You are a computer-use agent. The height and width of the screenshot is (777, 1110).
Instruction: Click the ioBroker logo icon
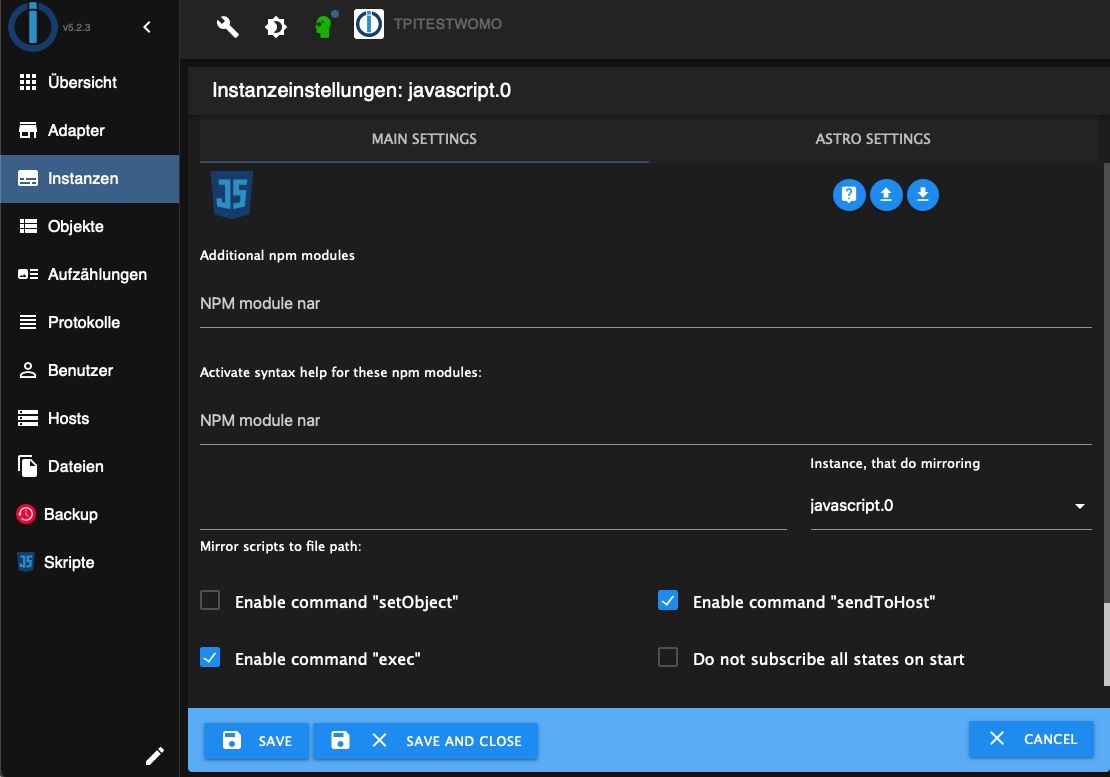pos(32,27)
